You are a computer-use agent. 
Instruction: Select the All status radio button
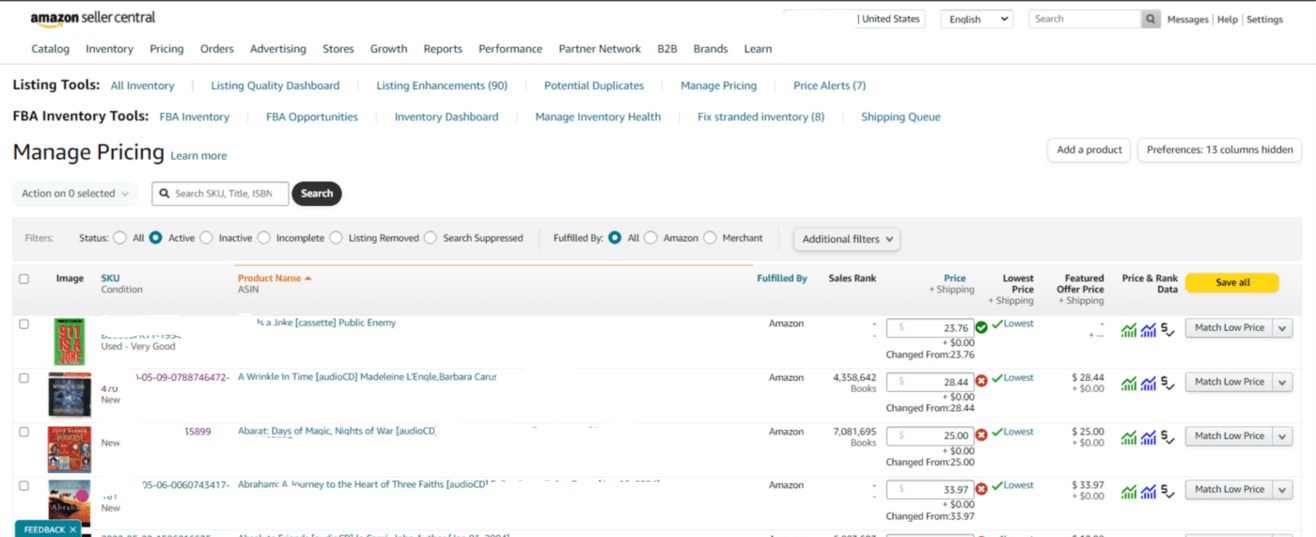pos(120,238)
